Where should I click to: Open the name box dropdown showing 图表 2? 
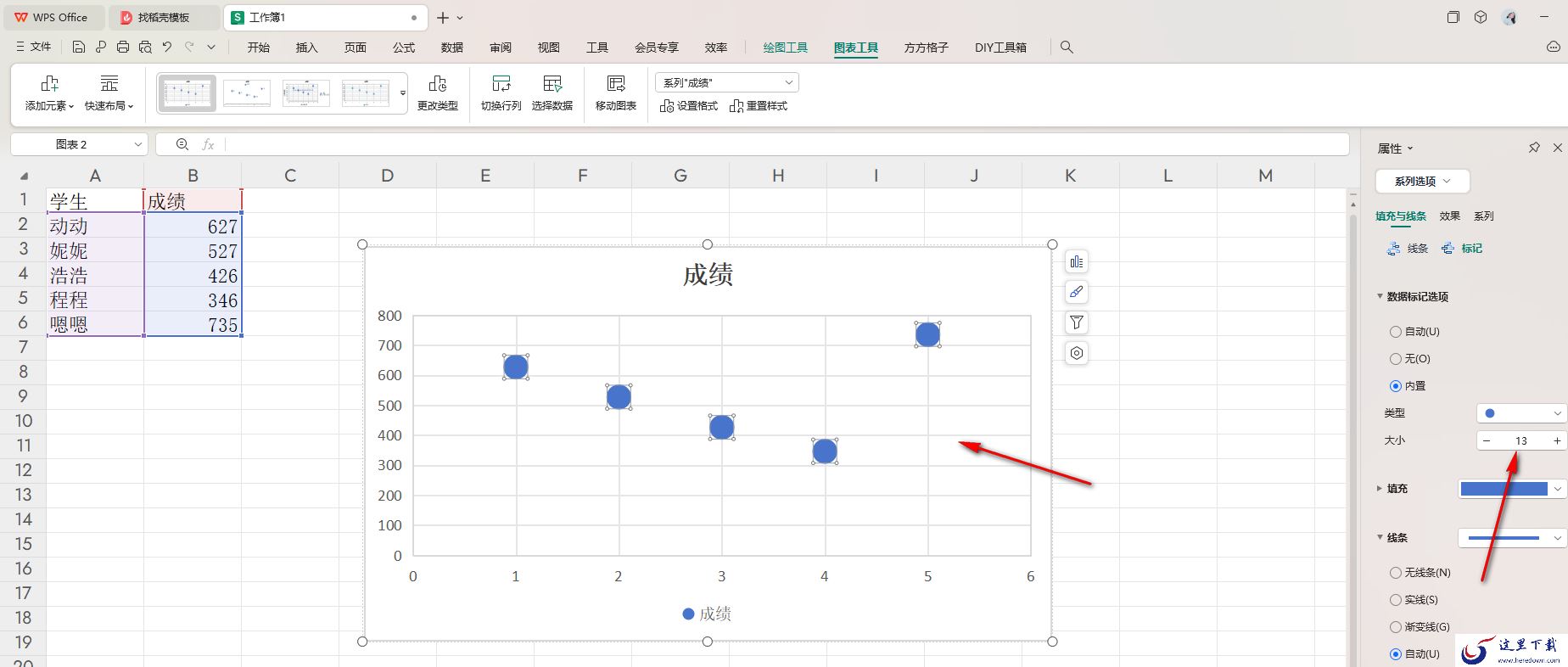click(x=138, y=144)
